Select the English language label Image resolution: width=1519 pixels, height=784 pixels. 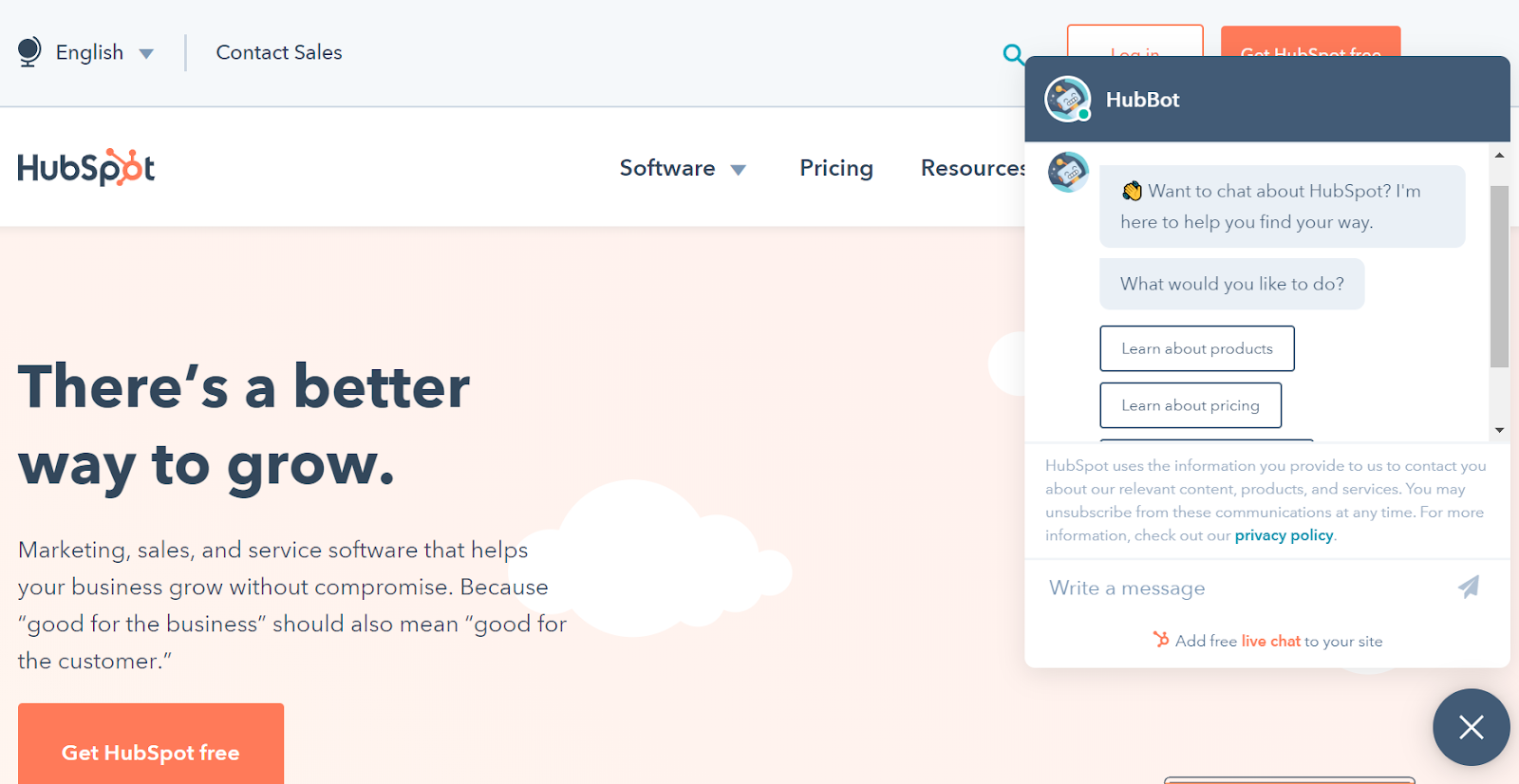[x=89, y=52]
